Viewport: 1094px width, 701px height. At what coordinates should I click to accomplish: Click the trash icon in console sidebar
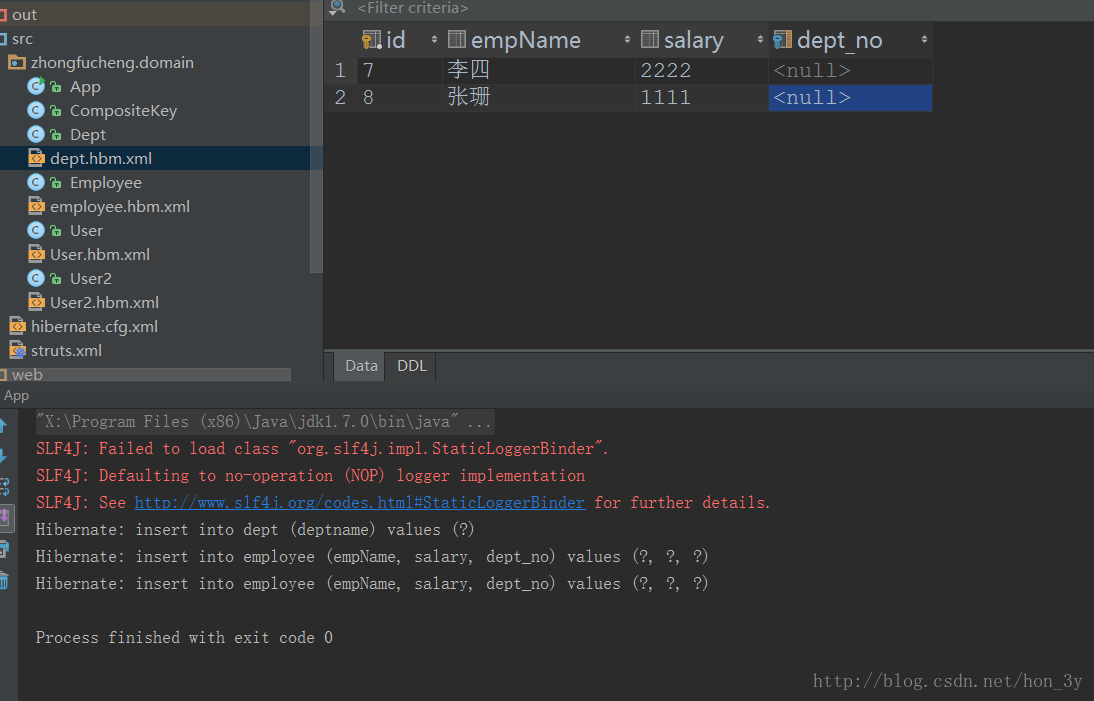[x=4, y=580]
